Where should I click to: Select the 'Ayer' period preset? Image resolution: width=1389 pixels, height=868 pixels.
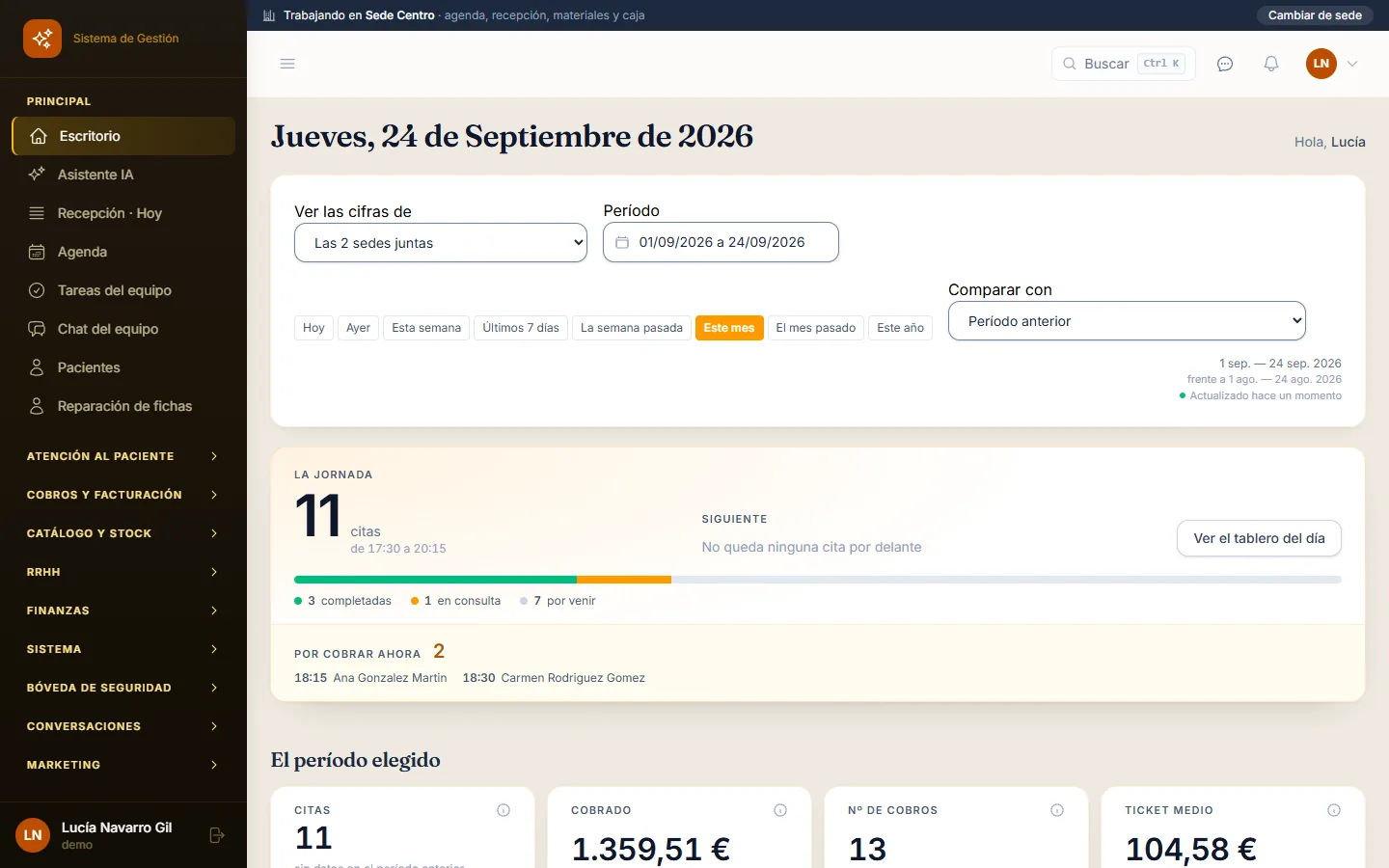358,328
